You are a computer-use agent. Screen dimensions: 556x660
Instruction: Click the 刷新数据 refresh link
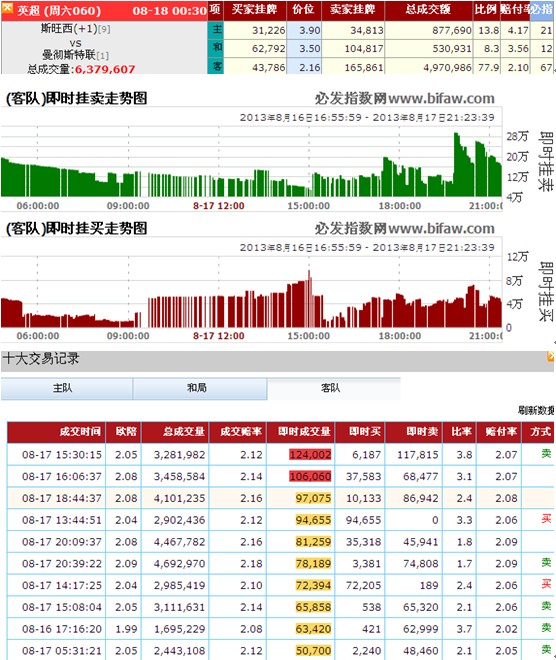pos(536,410)
